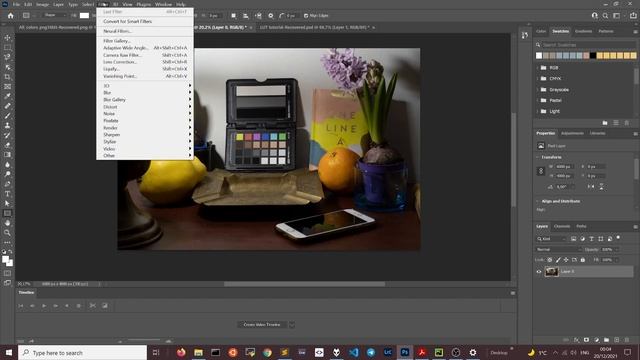Select the Horizontal Type tool
Screen dimensions: 640x360
tap(7, 194)
